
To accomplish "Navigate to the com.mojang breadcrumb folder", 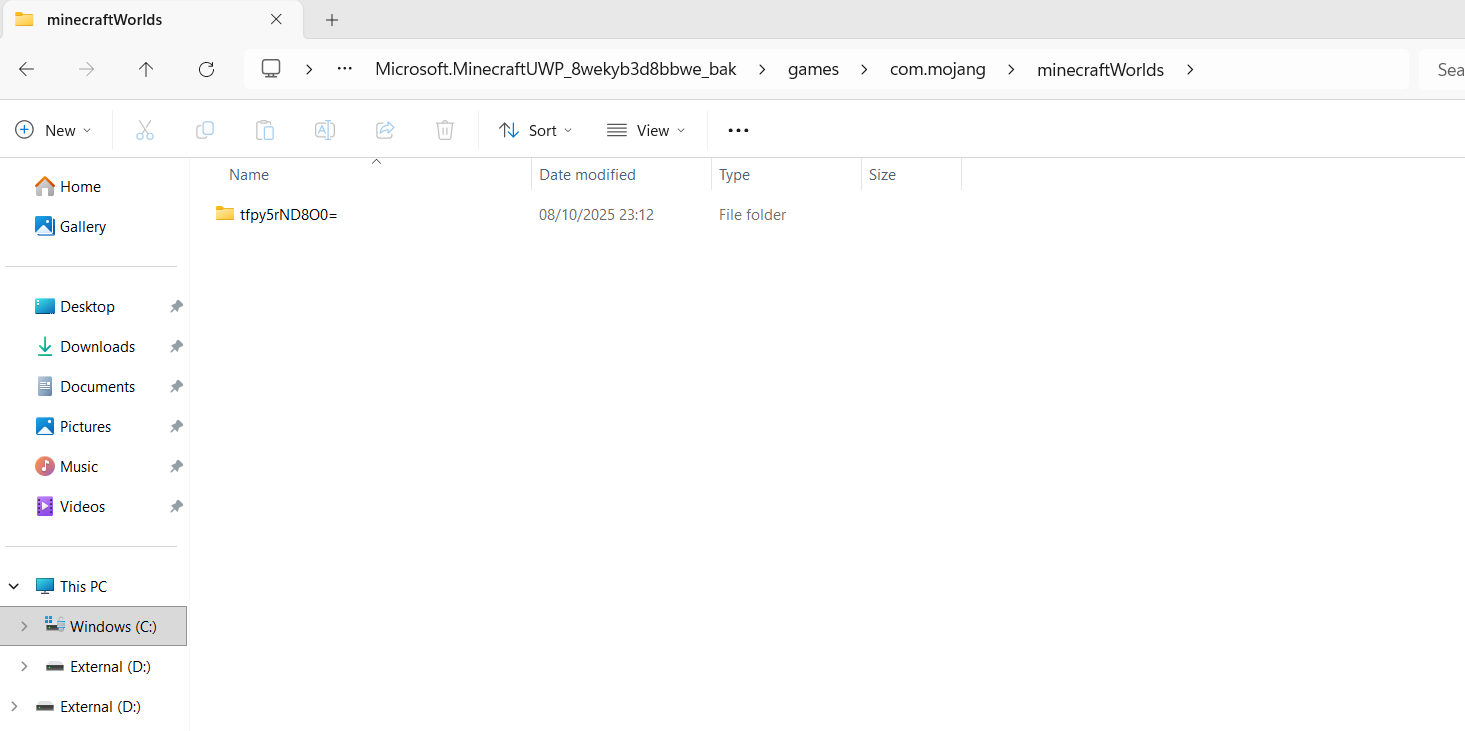I will [938, 69].
